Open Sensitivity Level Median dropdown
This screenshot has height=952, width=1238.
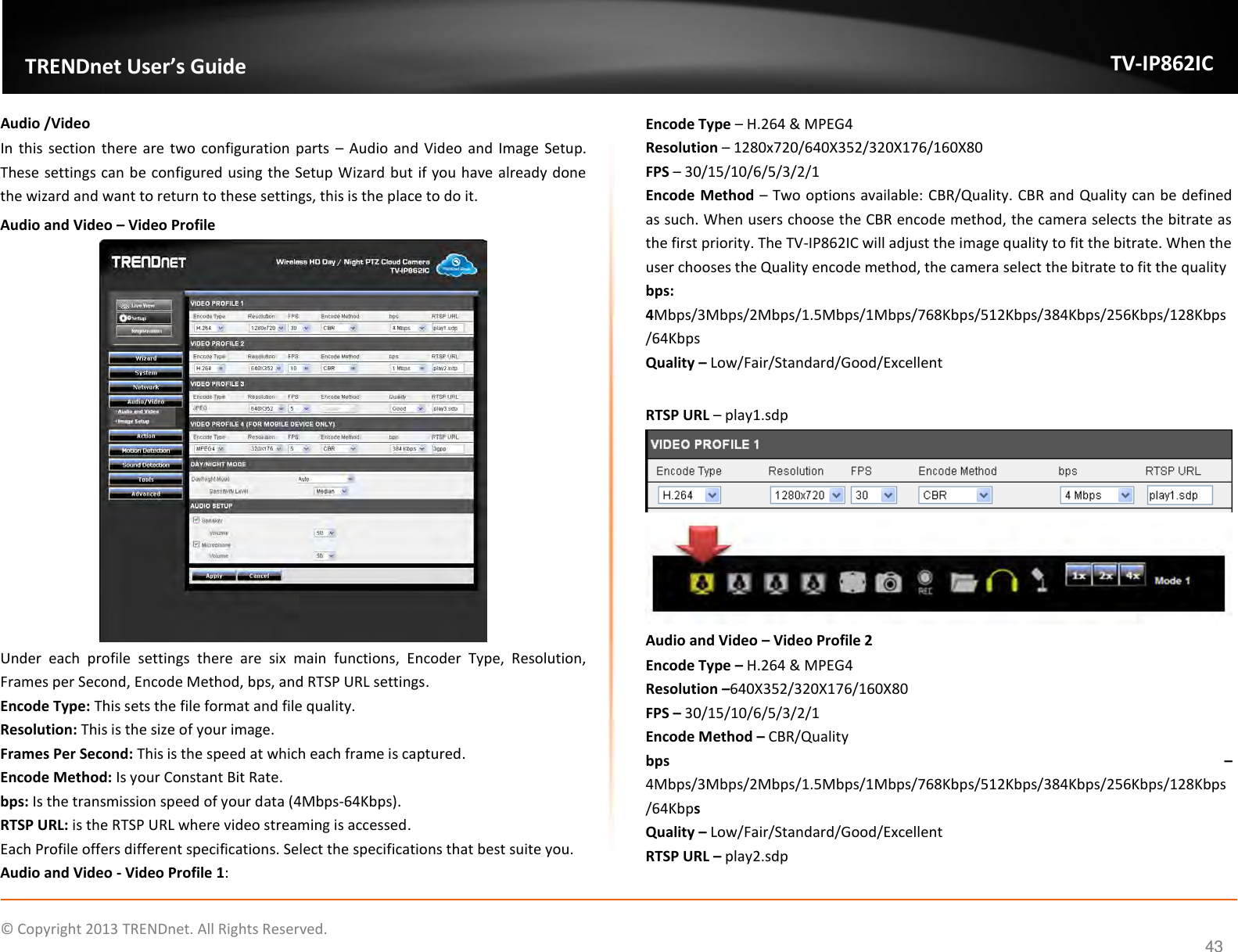click(331, 491)
